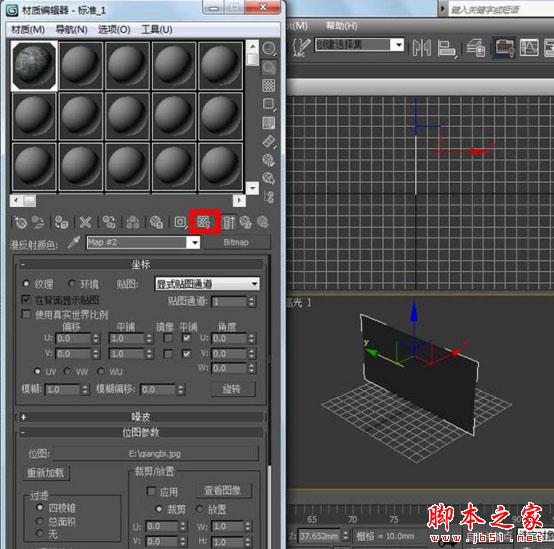This screenshot has width=554, height=549.
Task: Toggle the Backlight icon
Action: pos(269,67)
